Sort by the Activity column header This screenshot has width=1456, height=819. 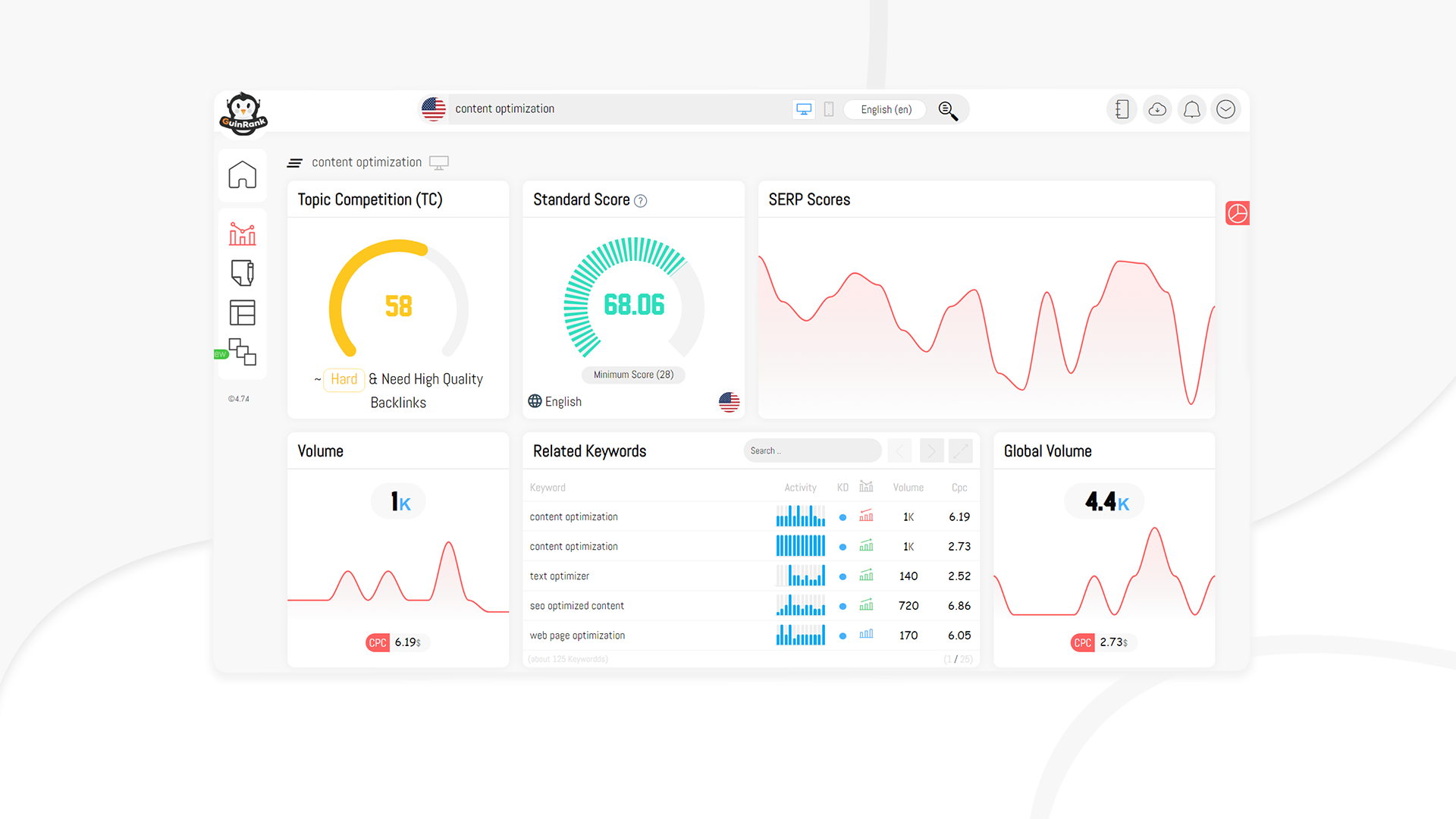800,488
